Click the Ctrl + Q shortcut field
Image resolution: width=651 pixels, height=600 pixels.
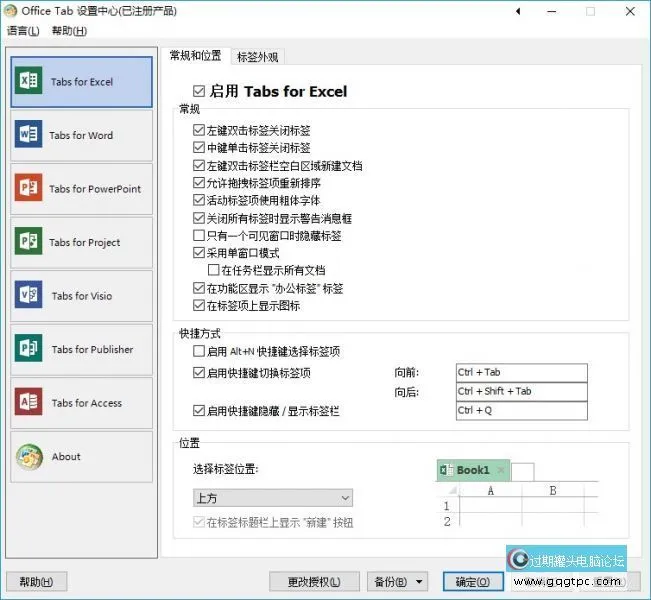click(521, 411)
